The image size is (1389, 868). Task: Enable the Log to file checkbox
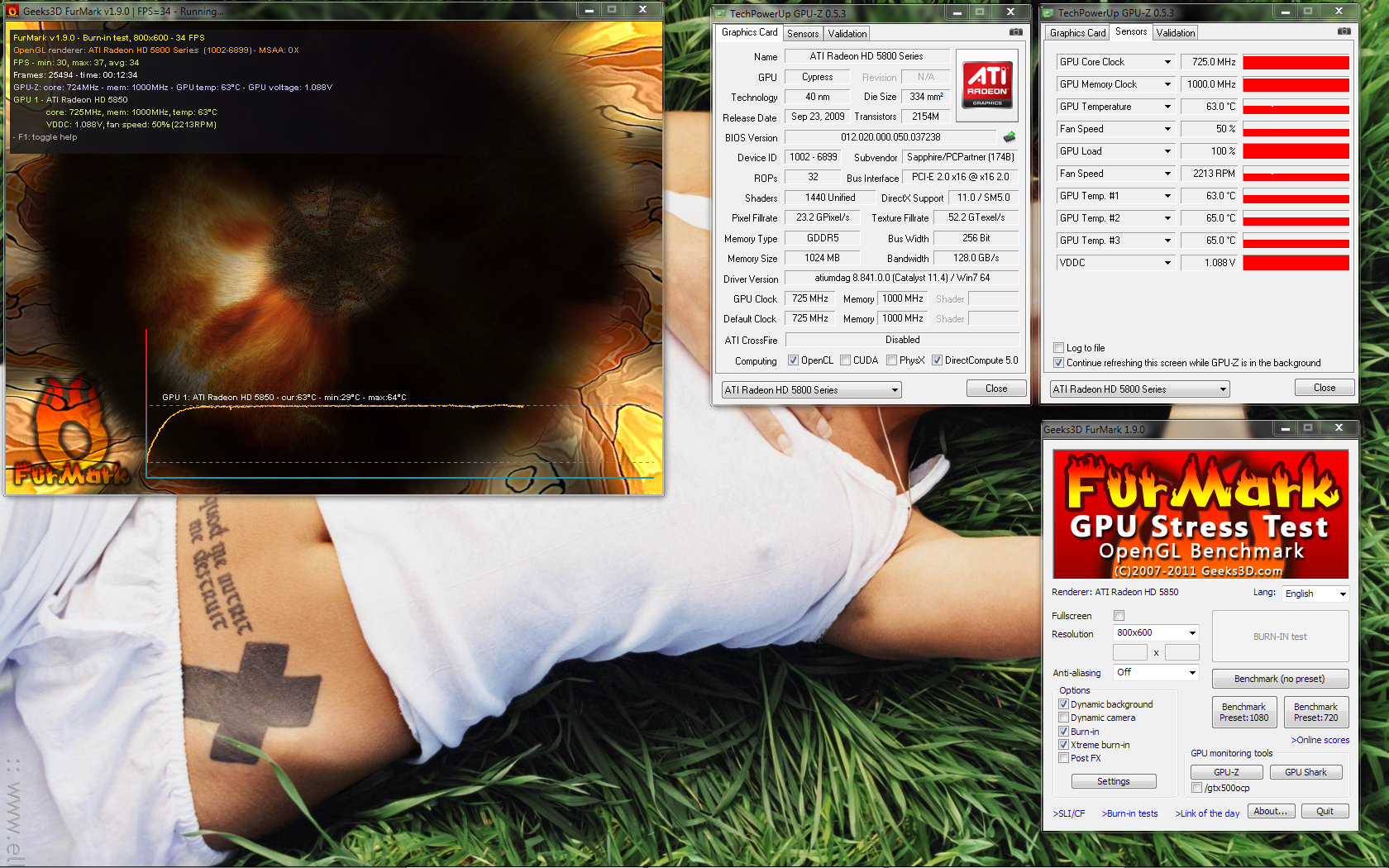1059,348
